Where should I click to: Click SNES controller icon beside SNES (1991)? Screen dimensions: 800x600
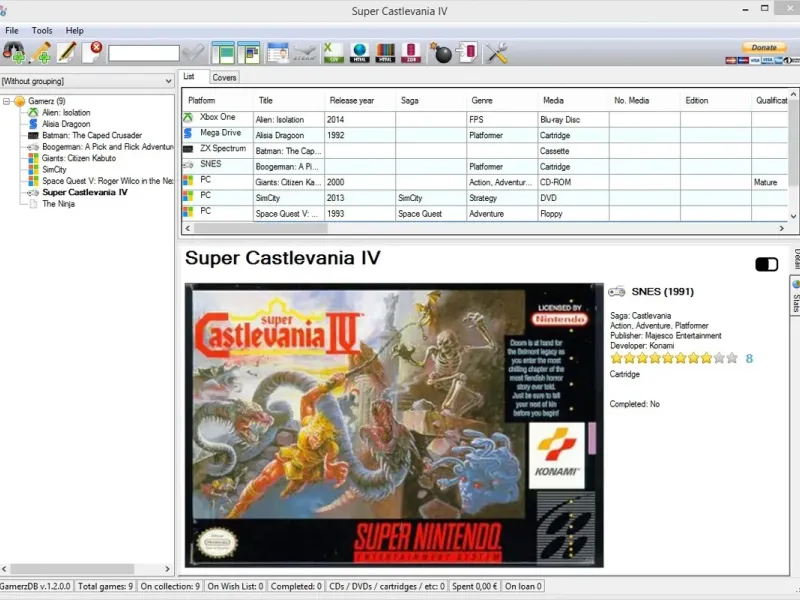point(616,292)
